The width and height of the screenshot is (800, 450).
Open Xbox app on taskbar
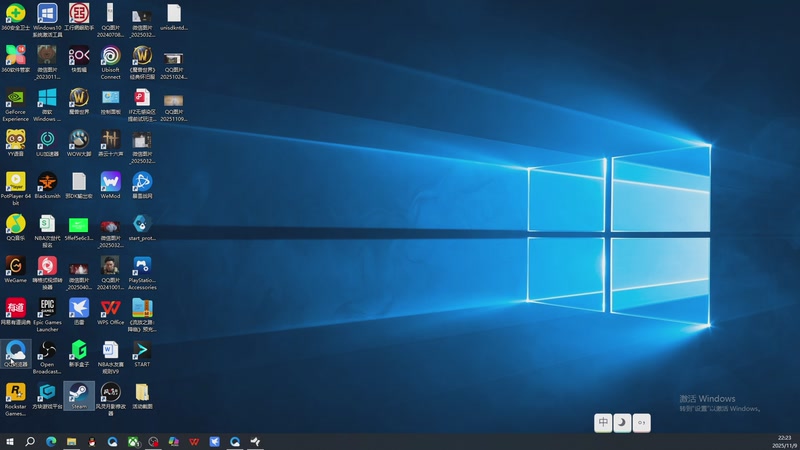click(133, 441)
